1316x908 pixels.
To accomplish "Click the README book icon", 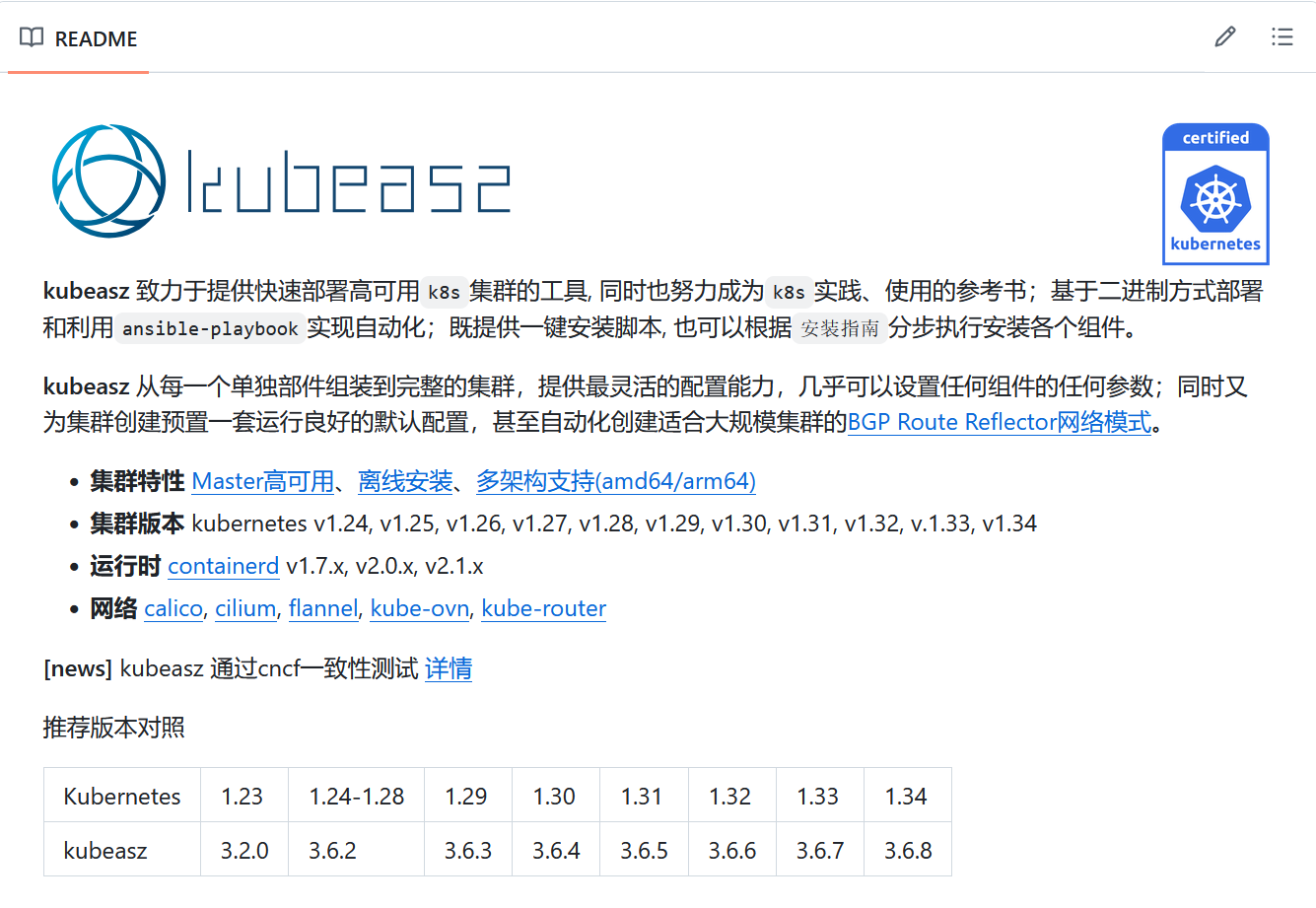I will pos(32,37).
